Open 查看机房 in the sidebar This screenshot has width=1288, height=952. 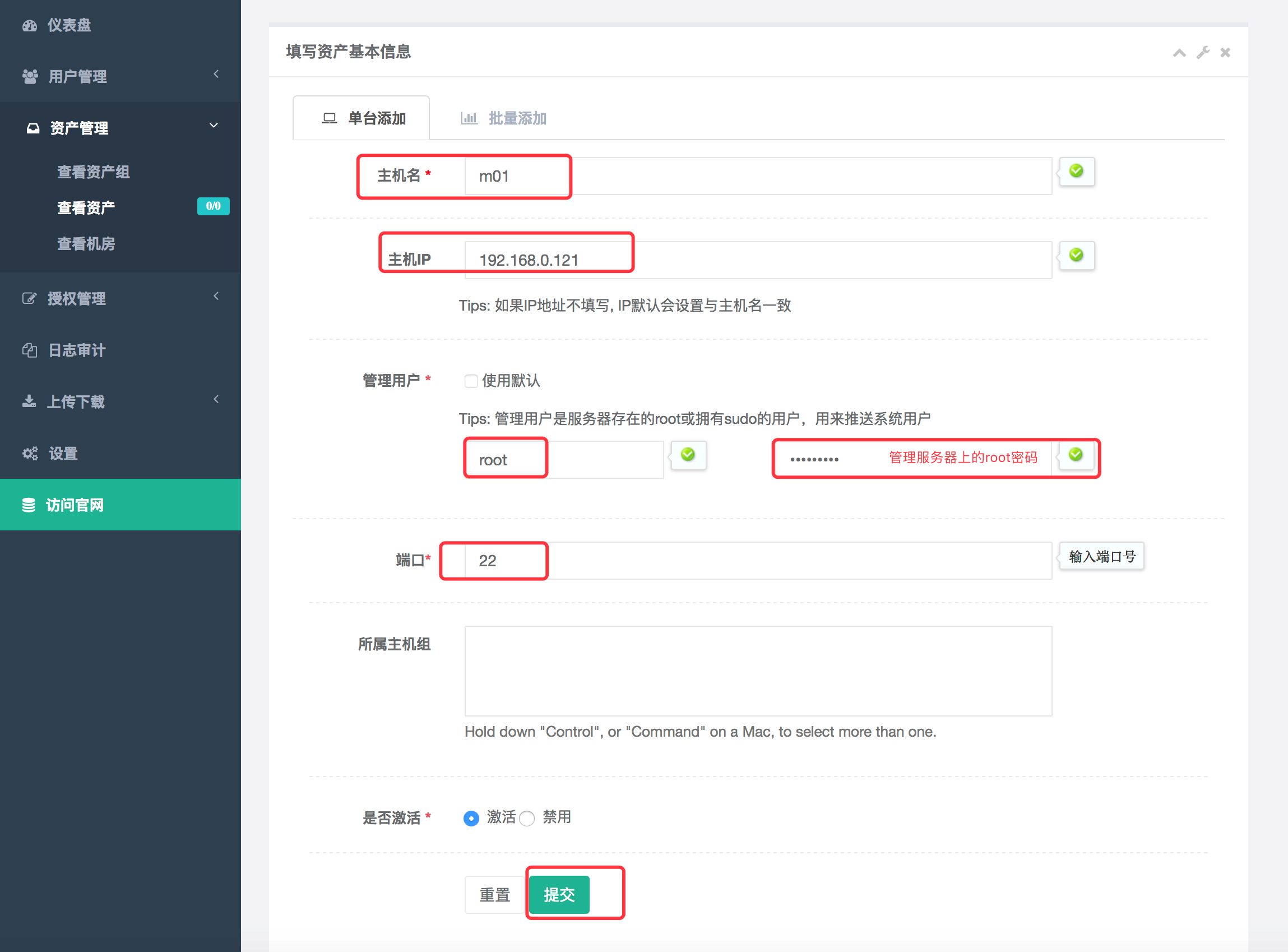click(x=86, y=243)
